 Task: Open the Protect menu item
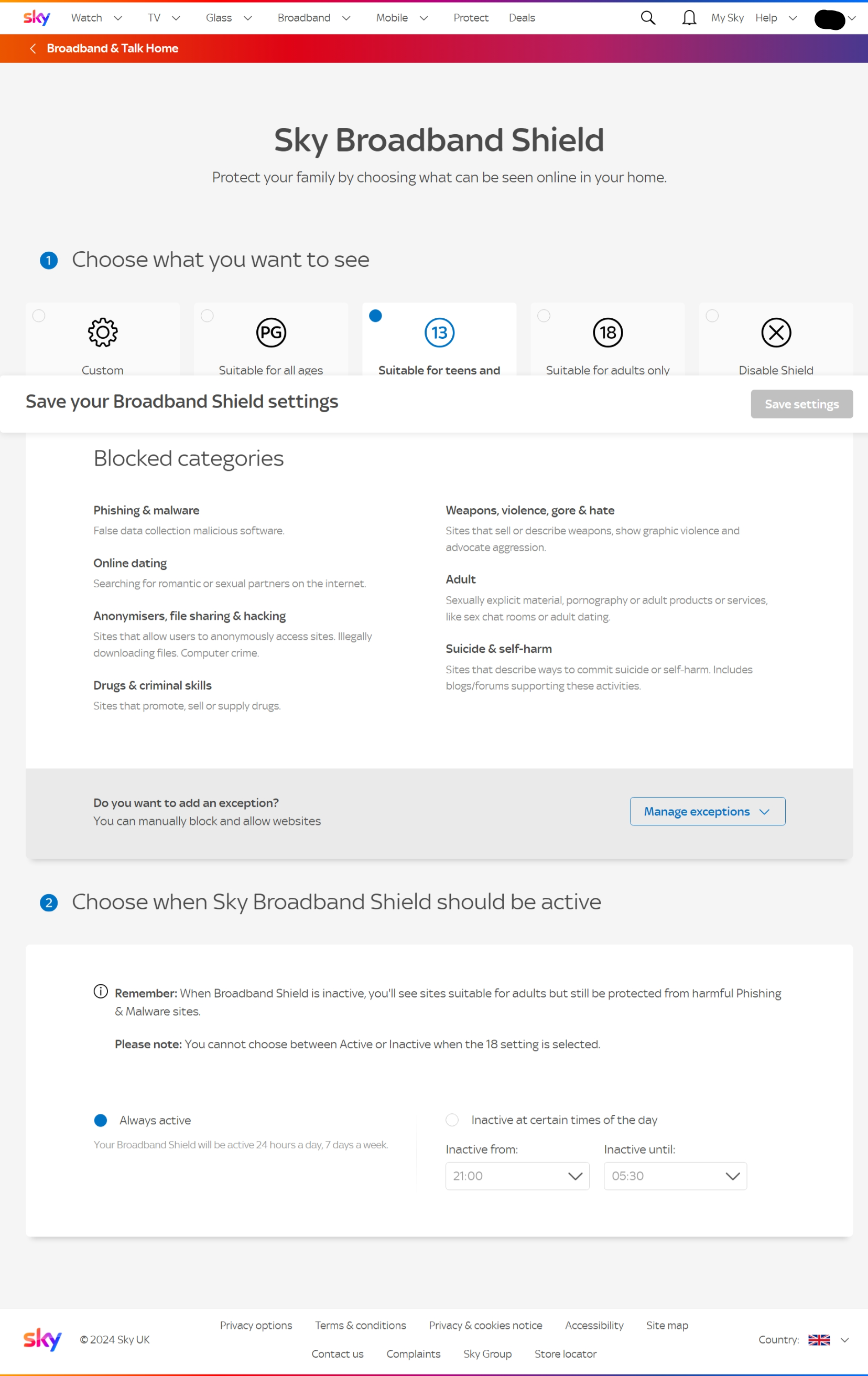click(471, 18)
